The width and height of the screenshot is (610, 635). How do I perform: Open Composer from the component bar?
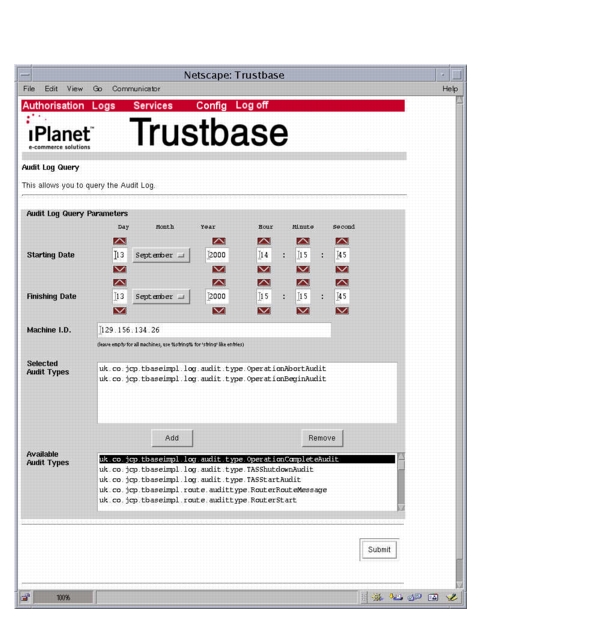coord(452,597)
